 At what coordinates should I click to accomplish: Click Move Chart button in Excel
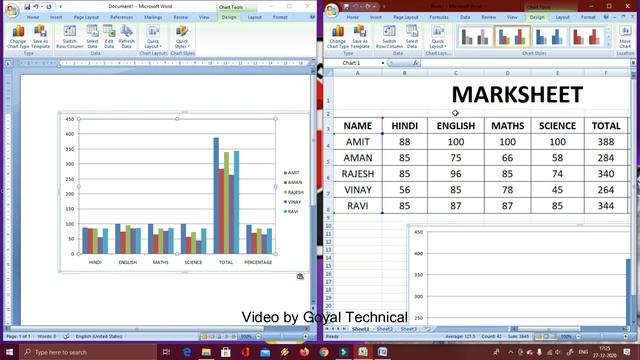click(x=625, y=37)
